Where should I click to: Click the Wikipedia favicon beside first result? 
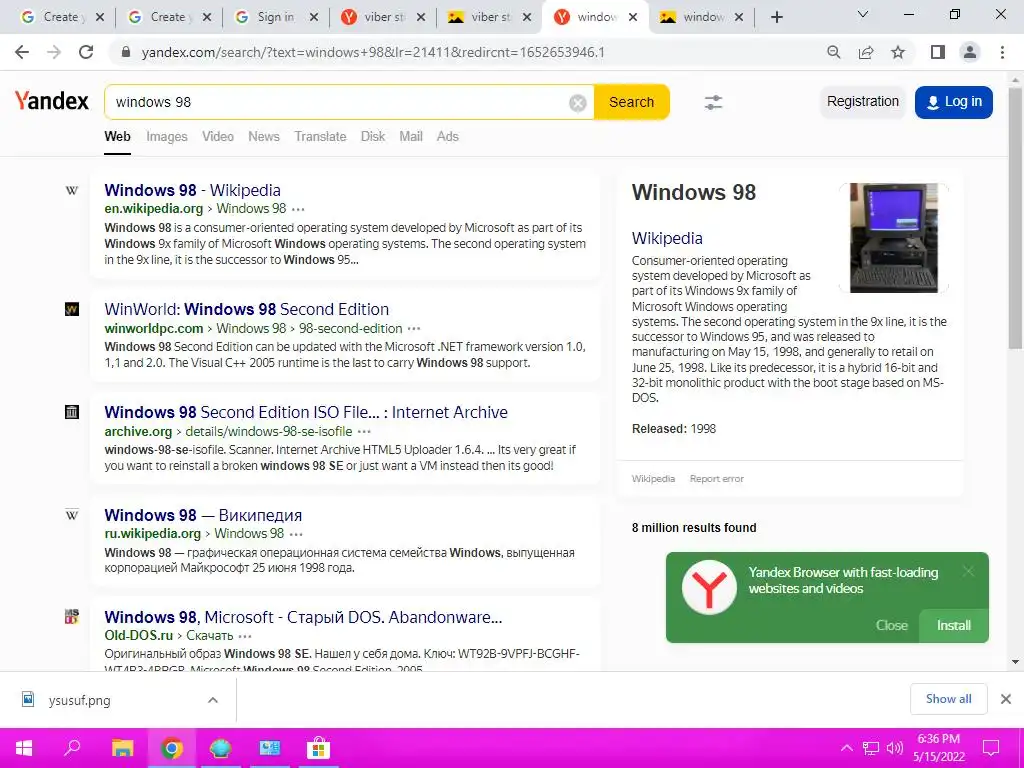pyautogui.click(x=72, y=191)
